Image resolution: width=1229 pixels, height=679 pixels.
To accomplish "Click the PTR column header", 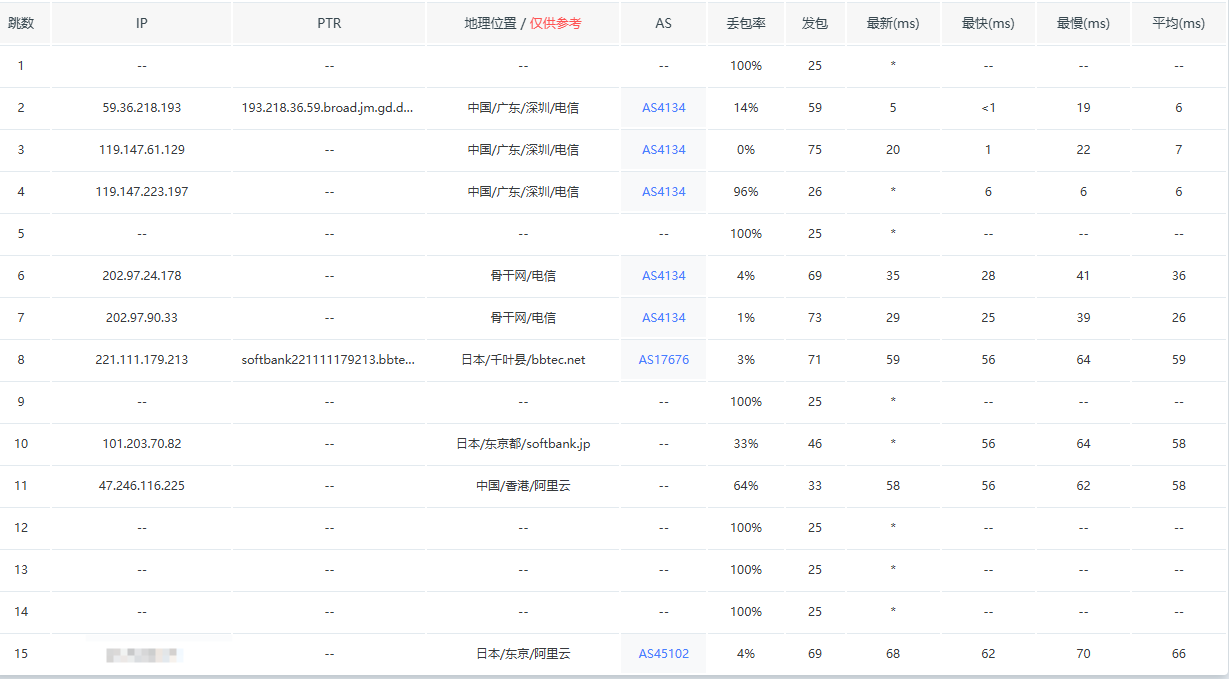I will click(x=329, y=23).
